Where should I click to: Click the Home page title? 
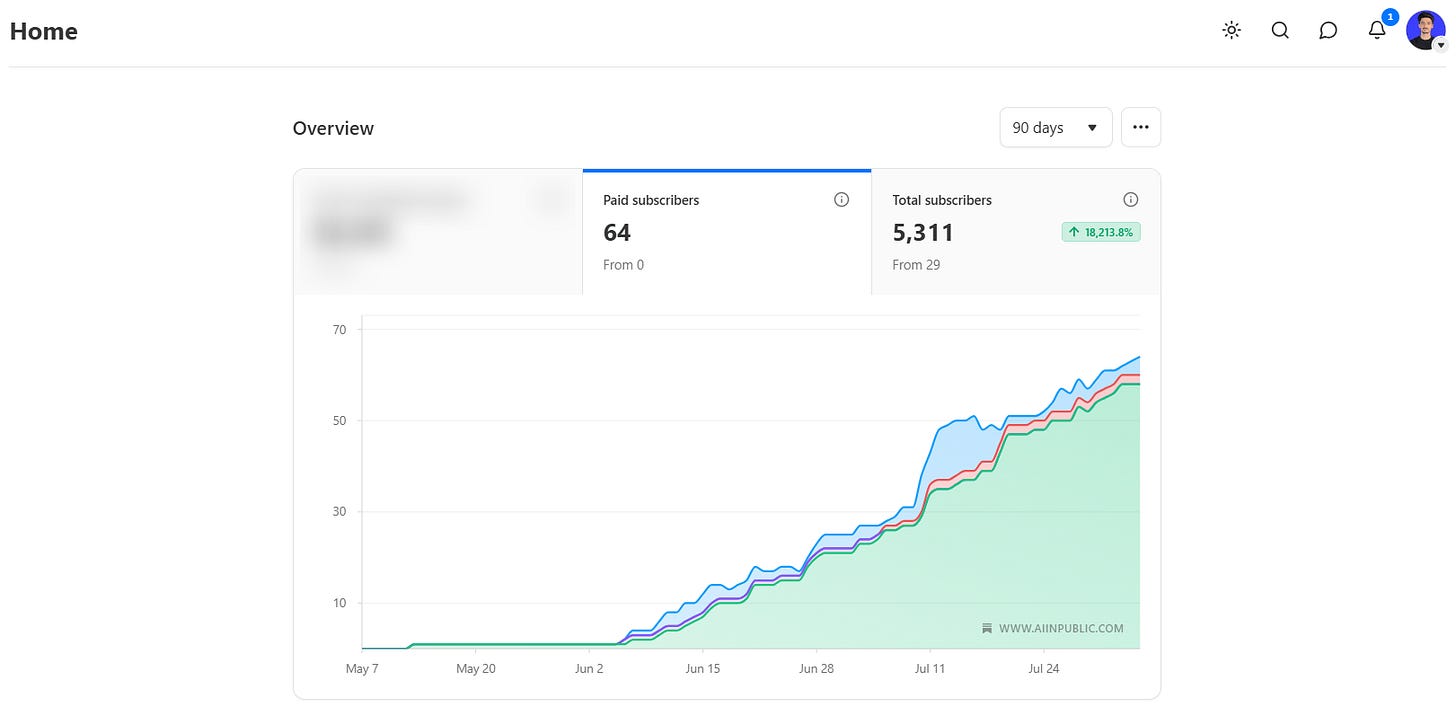[x=44, y=31]
